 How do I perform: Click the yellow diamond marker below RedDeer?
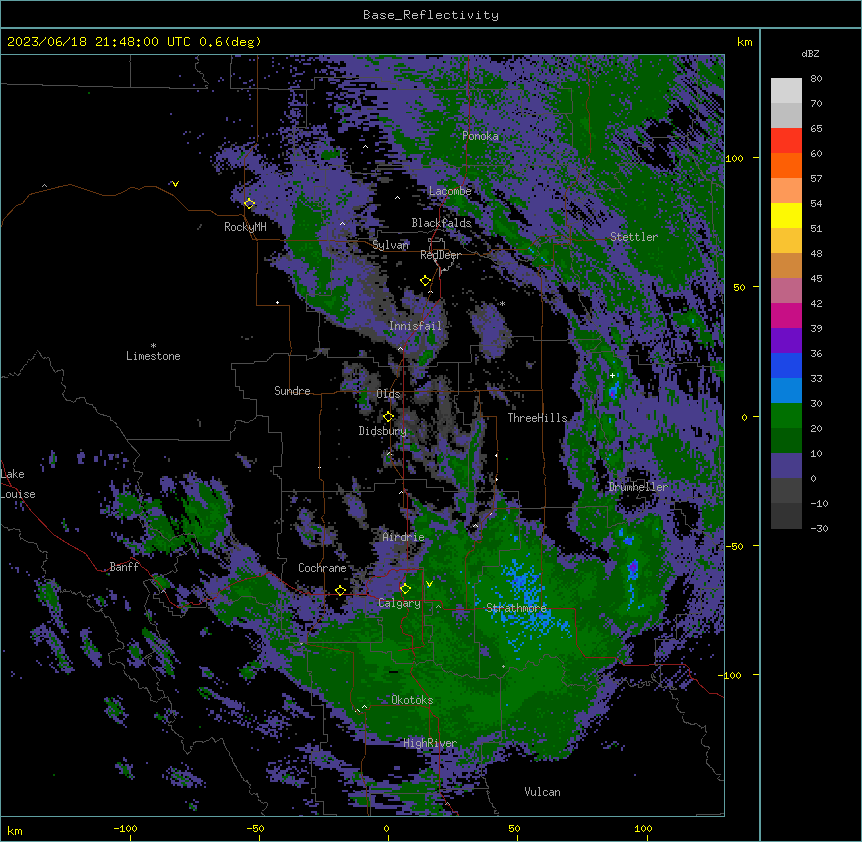click(x=426, y=281)
